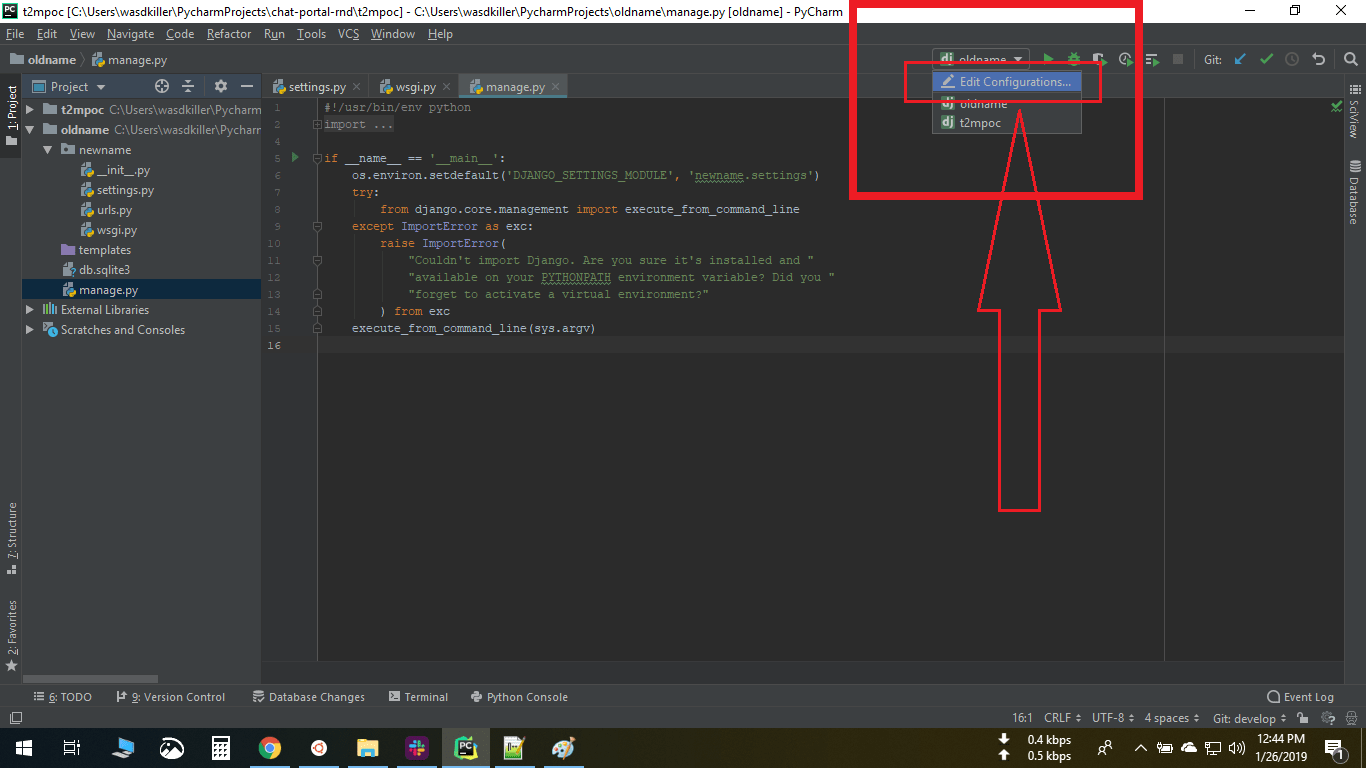Open the Navigate menu
1366x768 pixels.
point(130,34)
